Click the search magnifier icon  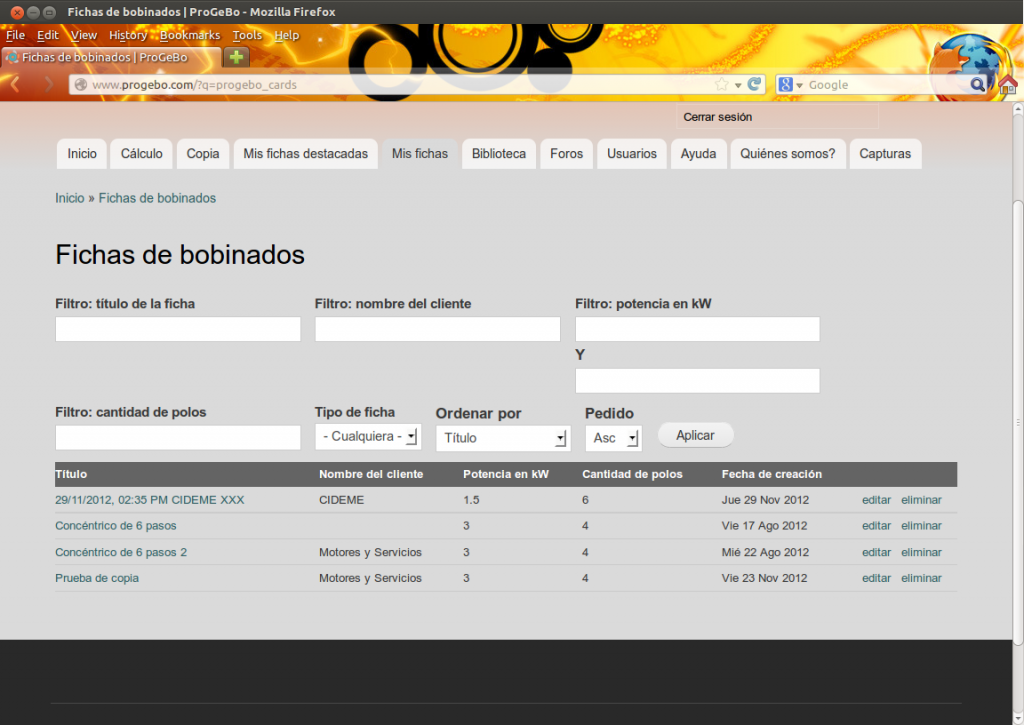(x=977, y=85)
